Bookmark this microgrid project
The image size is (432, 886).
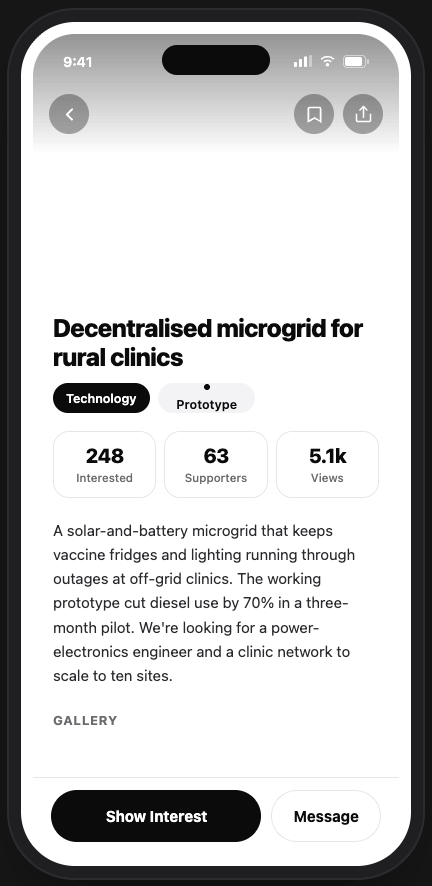point(314,114)
